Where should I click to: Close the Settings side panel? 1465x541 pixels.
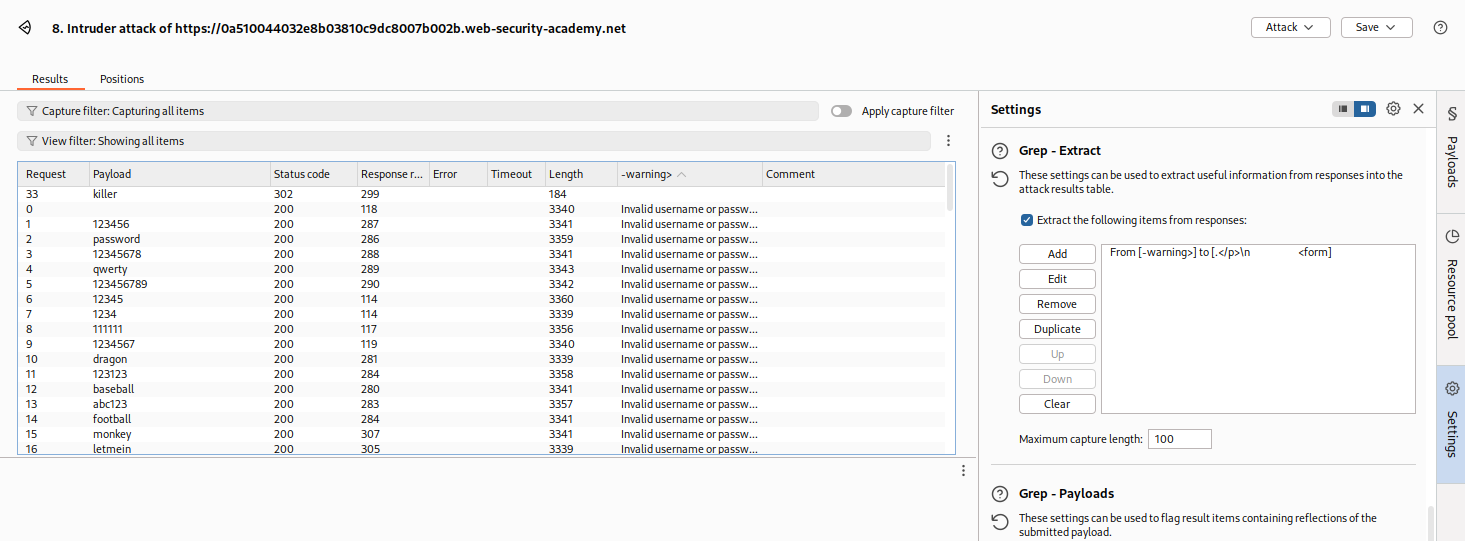coord(1418,109)
